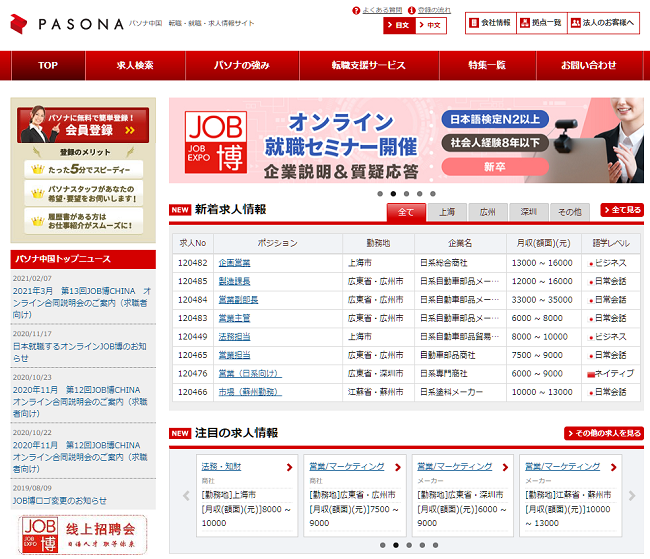Screen dimensions: 650x559
Task: Open 営業/マーケティング link on 深圳市 card
Action: (455, 467)
